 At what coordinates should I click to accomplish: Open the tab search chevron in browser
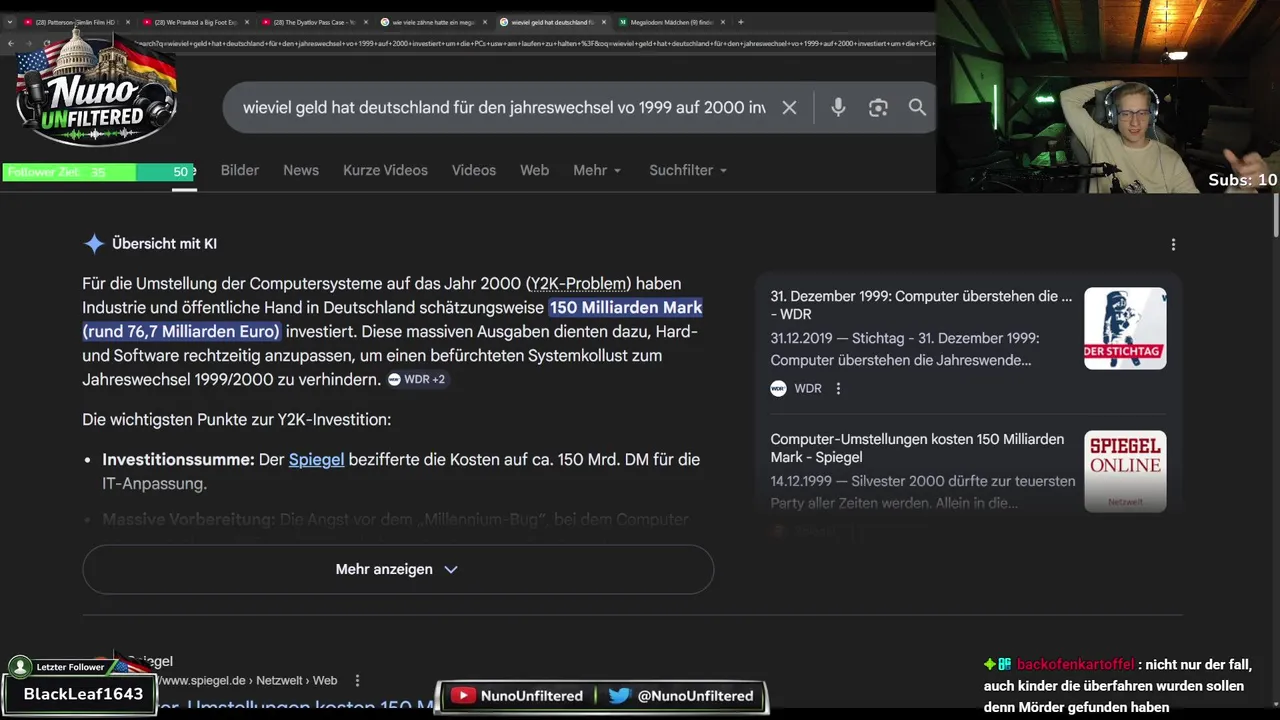tap(10, 22)
